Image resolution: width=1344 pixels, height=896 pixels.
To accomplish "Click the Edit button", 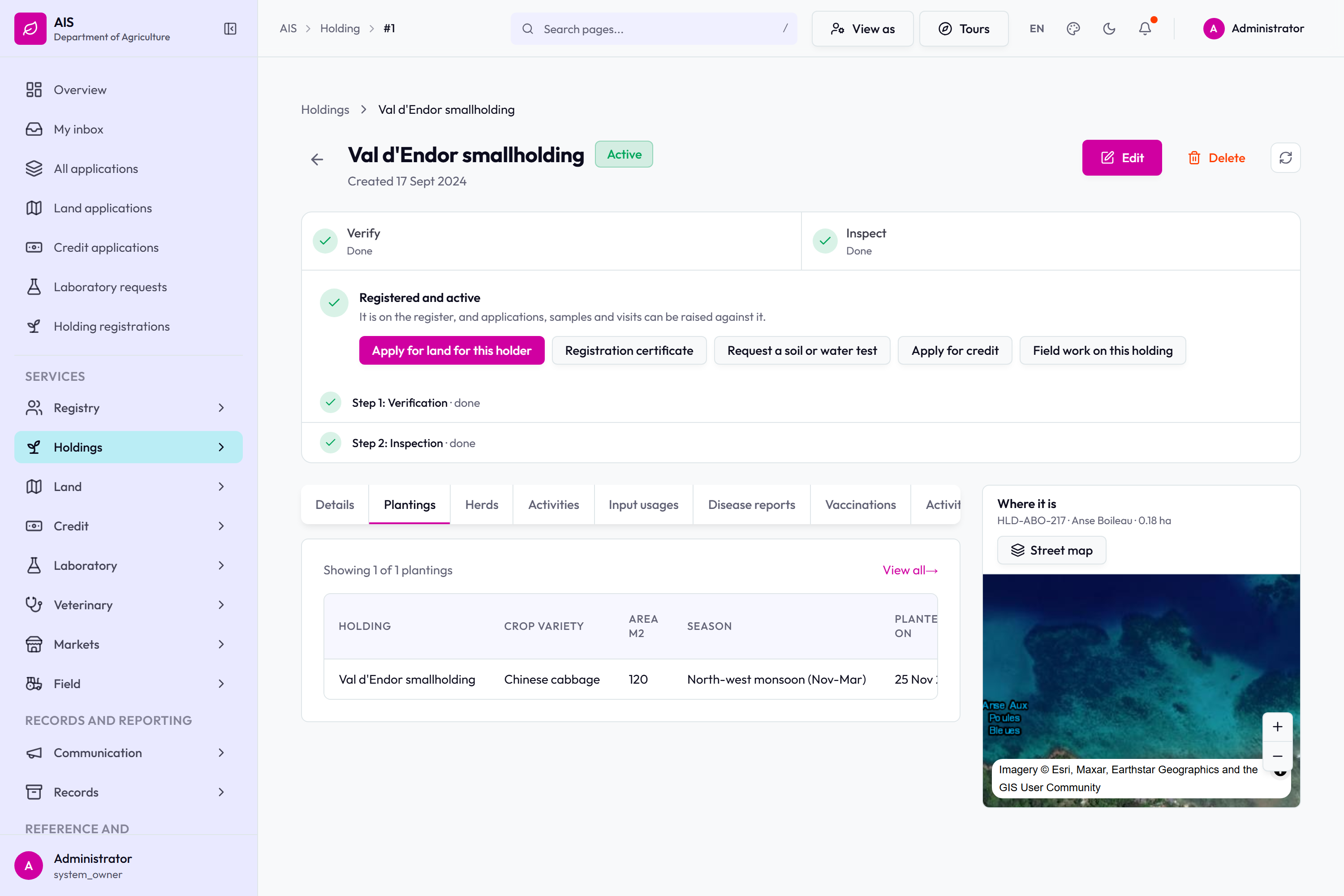I will click(x=1122, y=158).
